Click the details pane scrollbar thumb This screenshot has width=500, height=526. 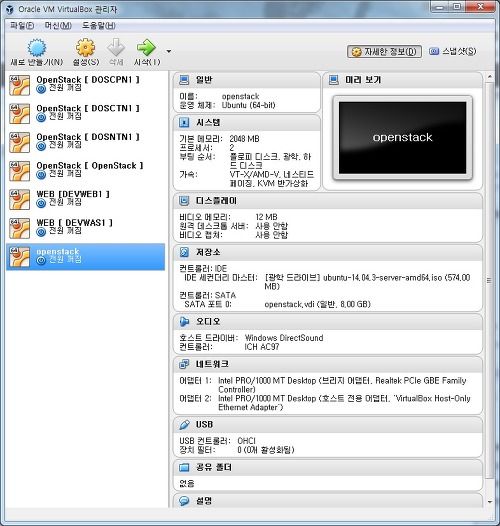(x=490, y=280)
